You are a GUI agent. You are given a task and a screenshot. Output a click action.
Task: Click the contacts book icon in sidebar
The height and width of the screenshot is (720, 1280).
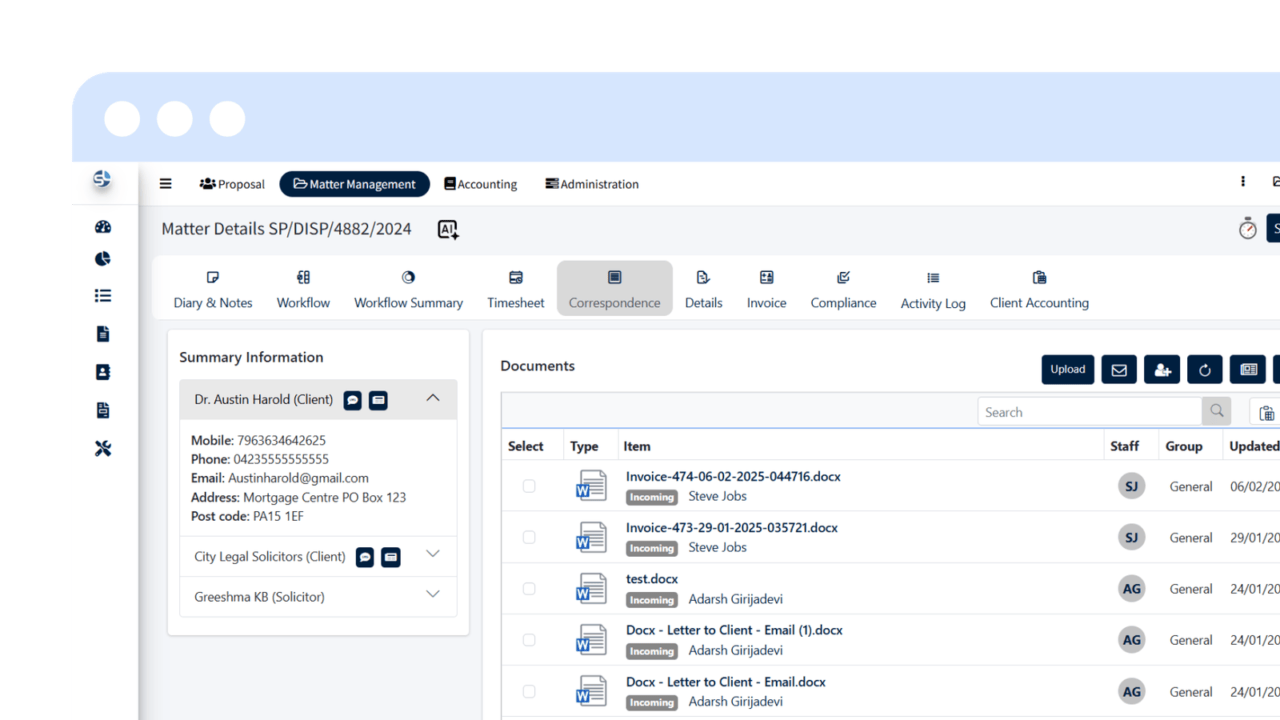102,371
